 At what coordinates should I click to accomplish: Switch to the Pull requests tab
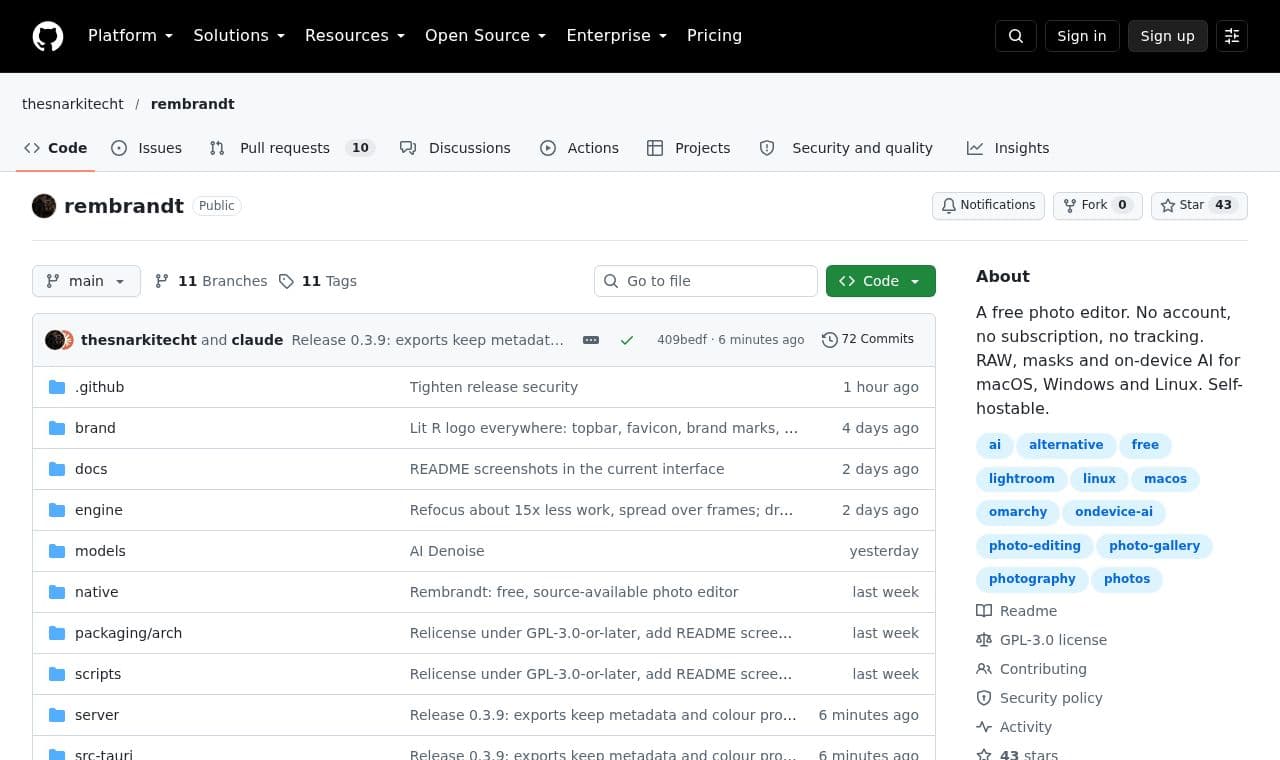tap(292, 148)
